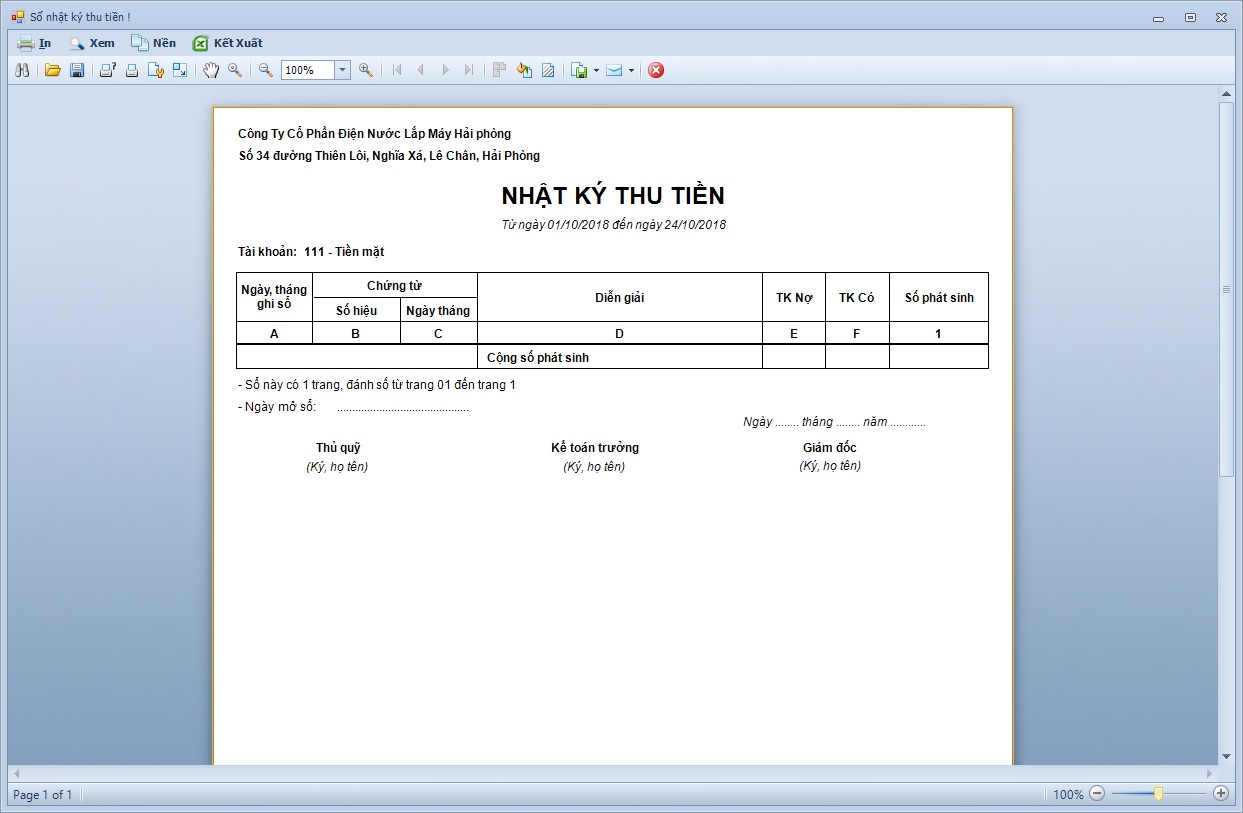The image size is (1243, 813).
Task: Save the report using the floppy disk icon
Action: pyautogui.click(x=77, y=70)
